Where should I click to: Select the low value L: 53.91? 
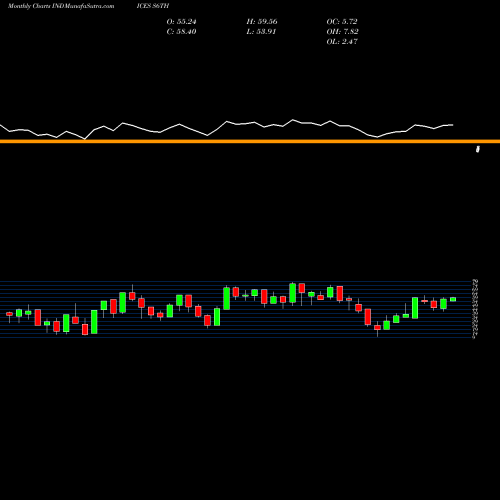click(x=261, y=32)
